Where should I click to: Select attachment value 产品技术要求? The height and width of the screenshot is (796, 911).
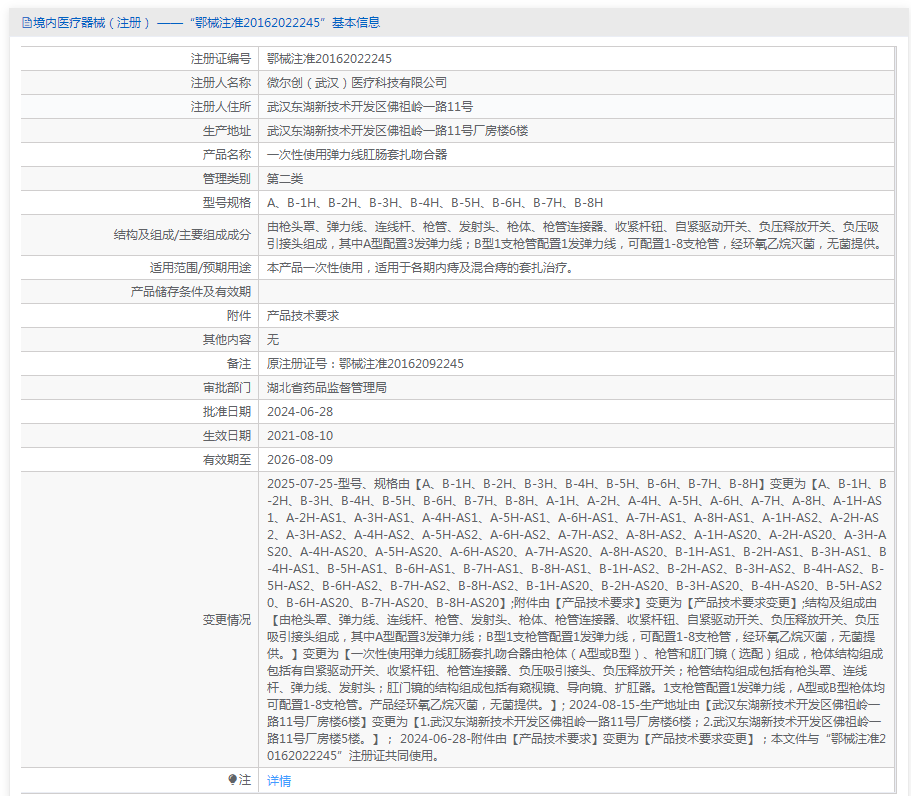click(303, 315)
